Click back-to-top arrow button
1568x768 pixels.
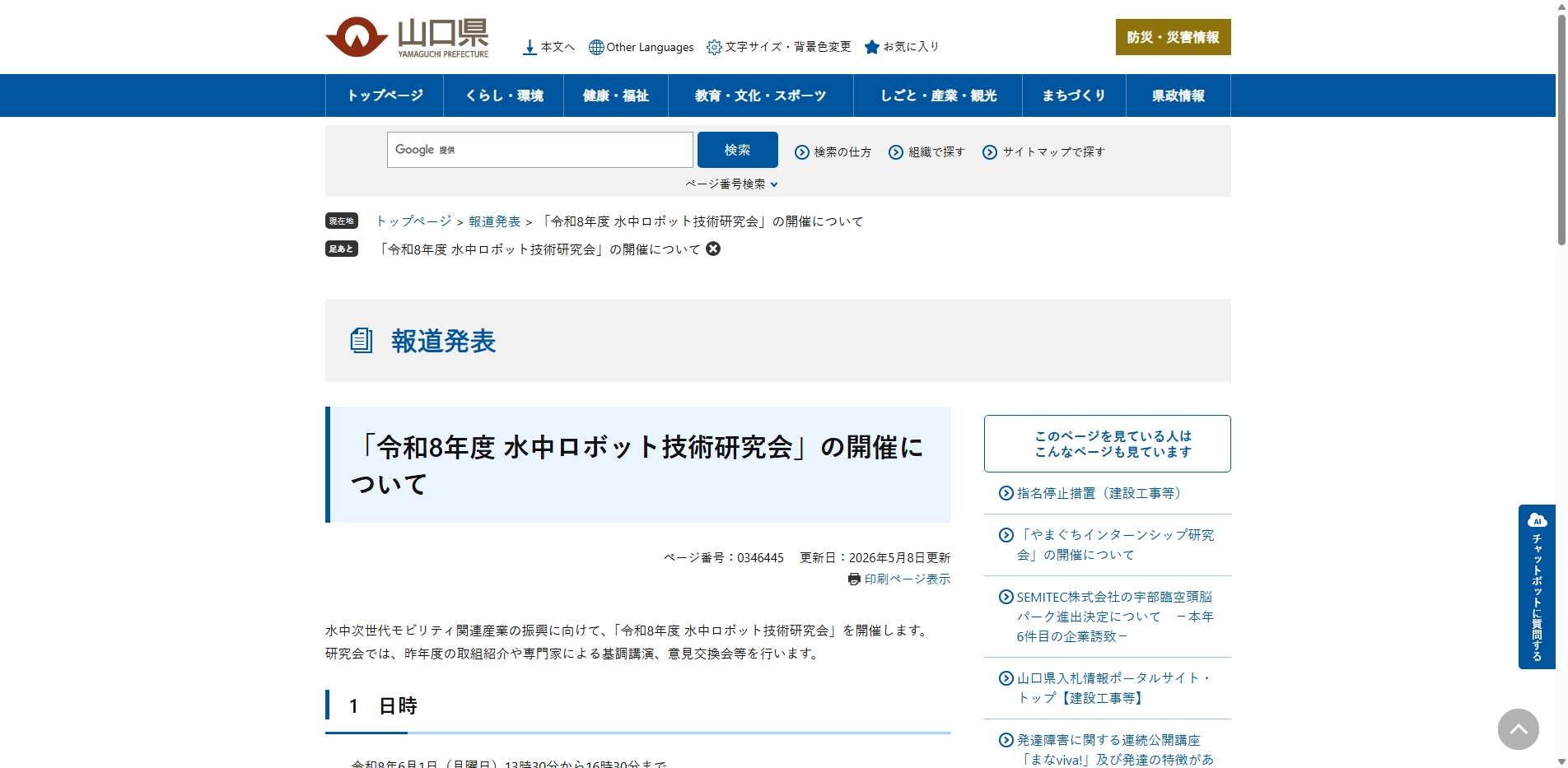1519,729
